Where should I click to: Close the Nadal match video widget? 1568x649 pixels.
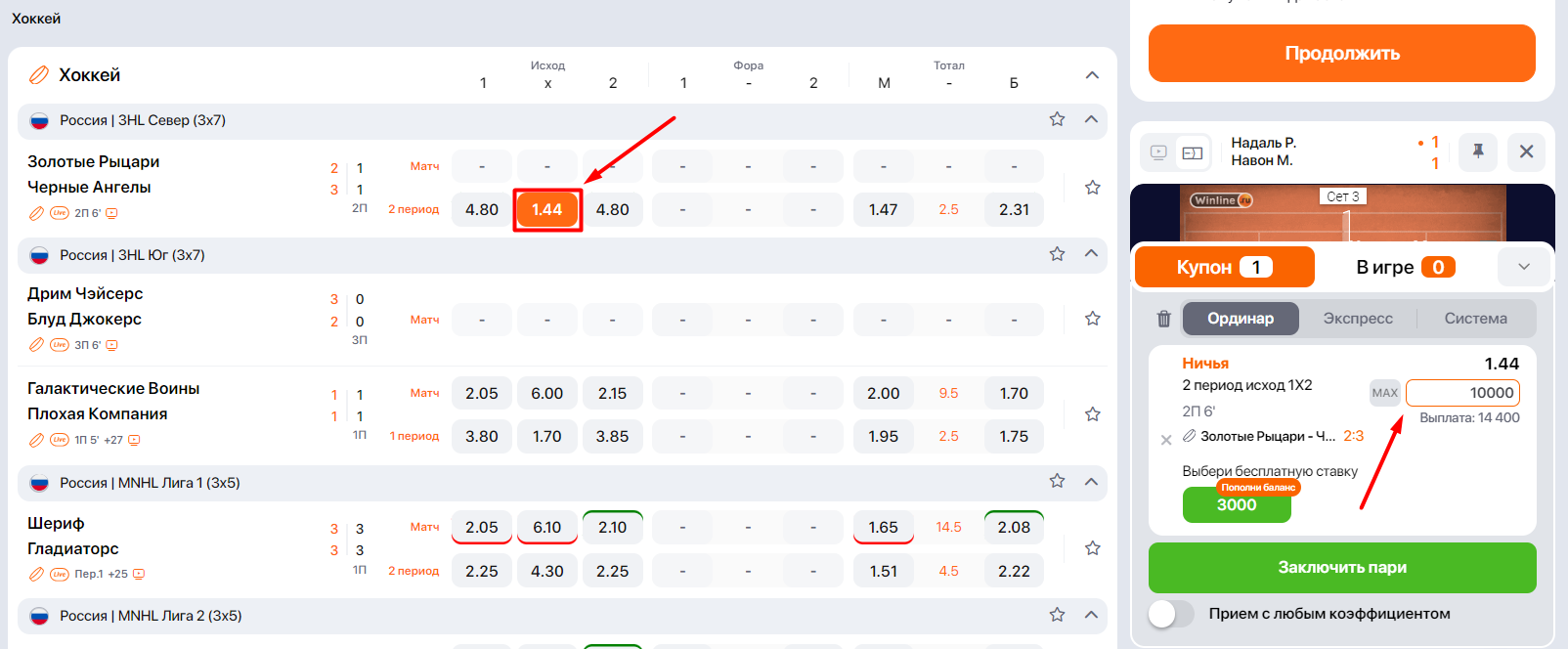(1526, 151)
